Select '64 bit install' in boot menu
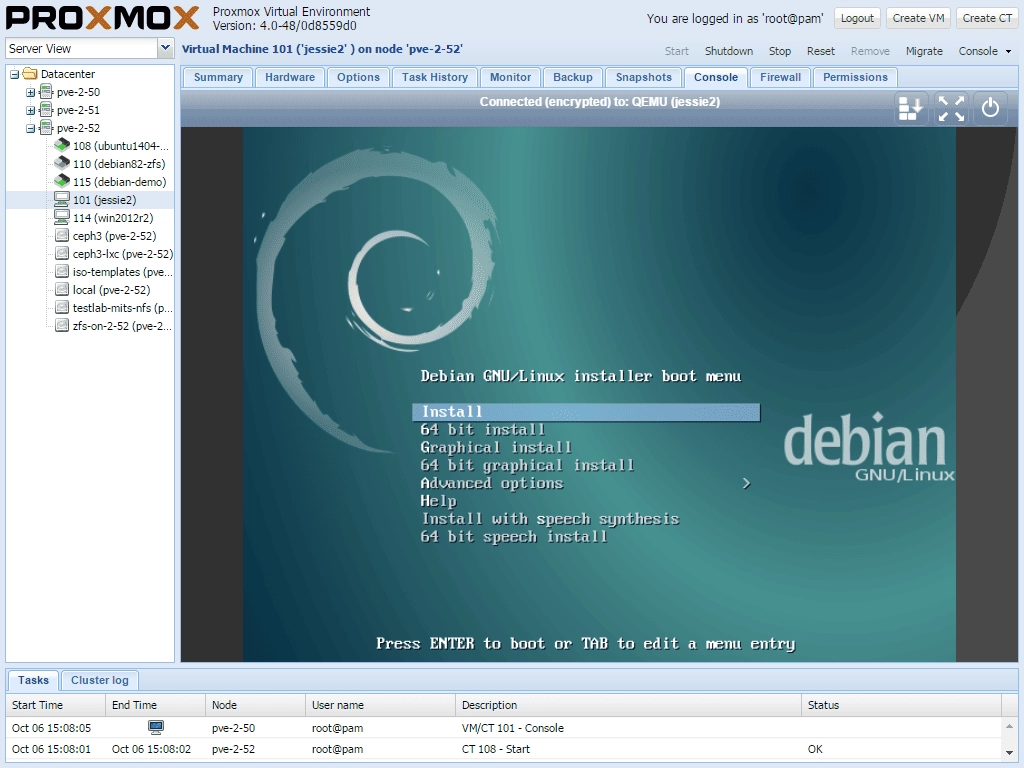Image resolution: width=1024 pixels, height=768 pixels. 483,430
